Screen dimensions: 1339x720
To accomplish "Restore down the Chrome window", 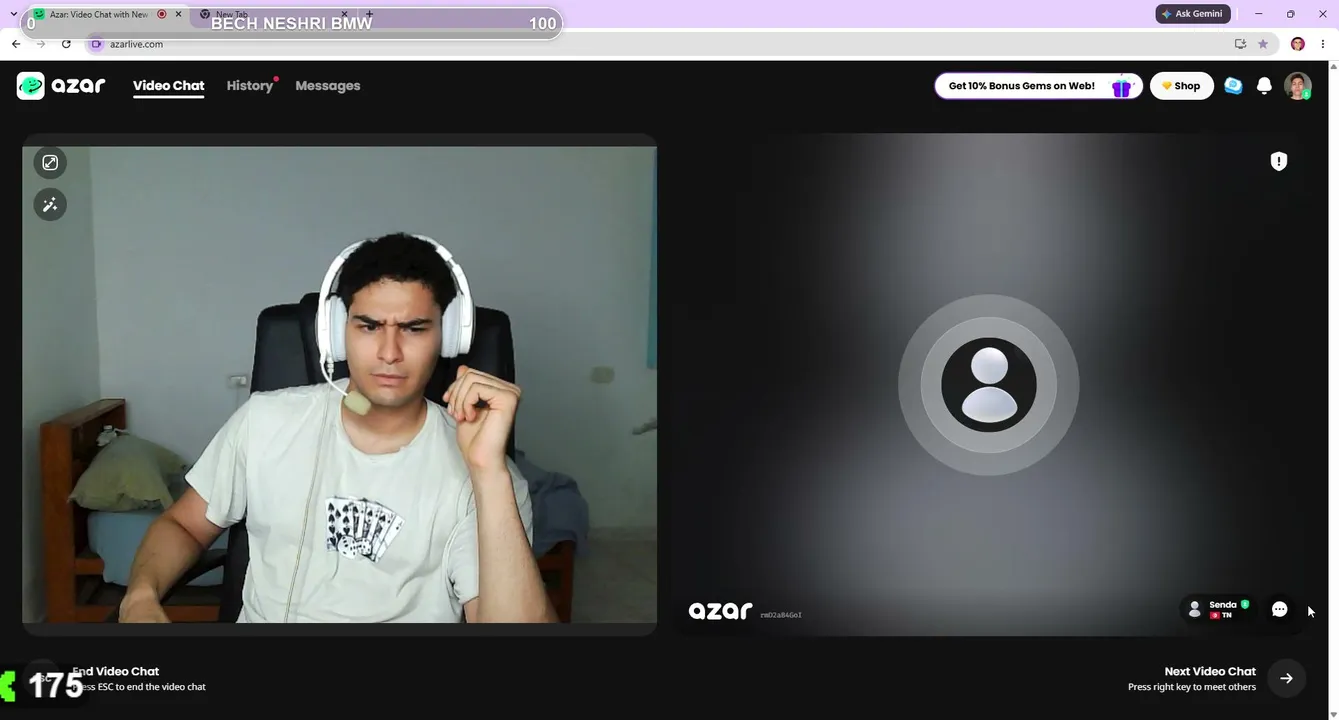I will point(1290,14).
